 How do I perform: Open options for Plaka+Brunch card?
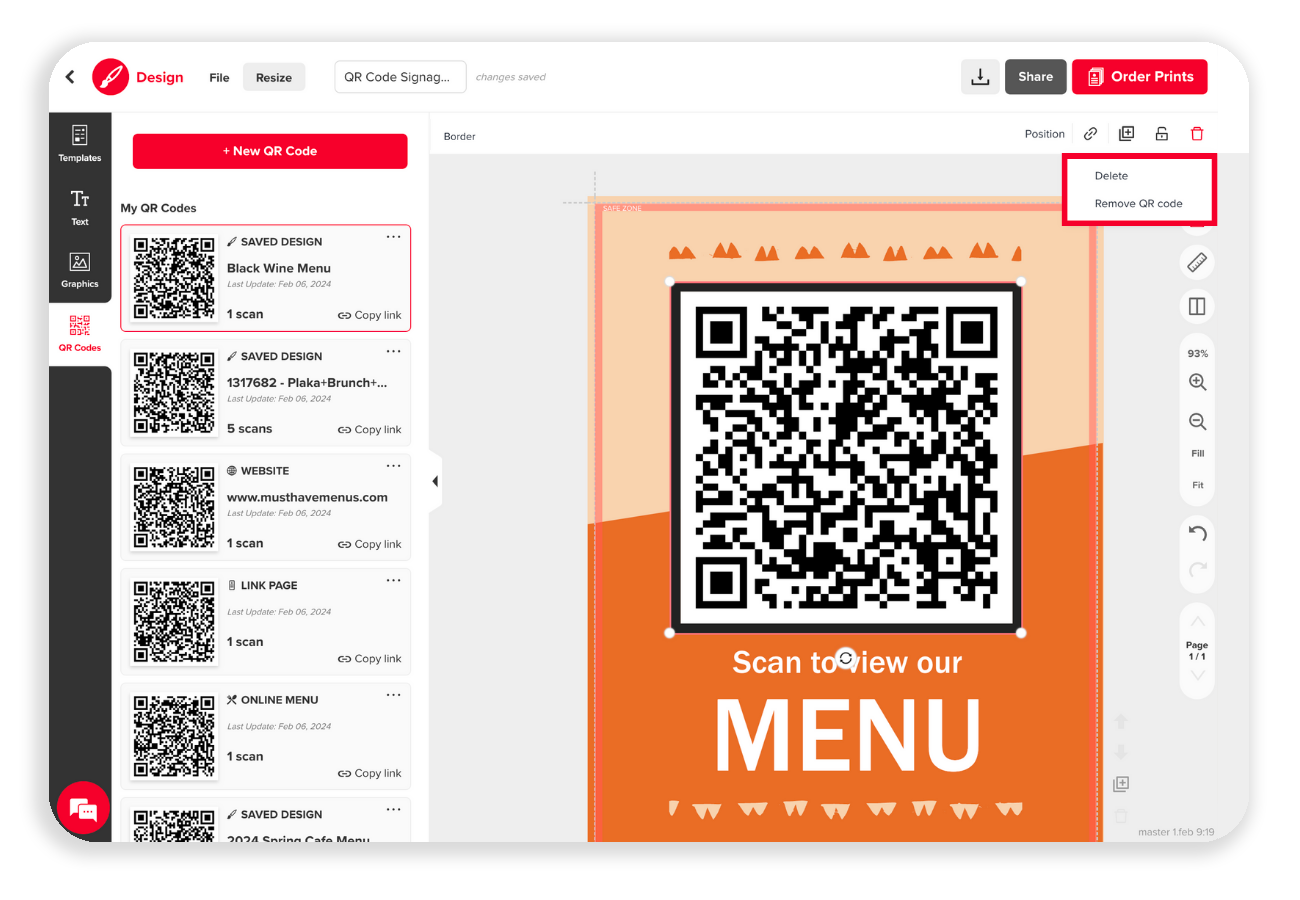[x=393, y=352]
